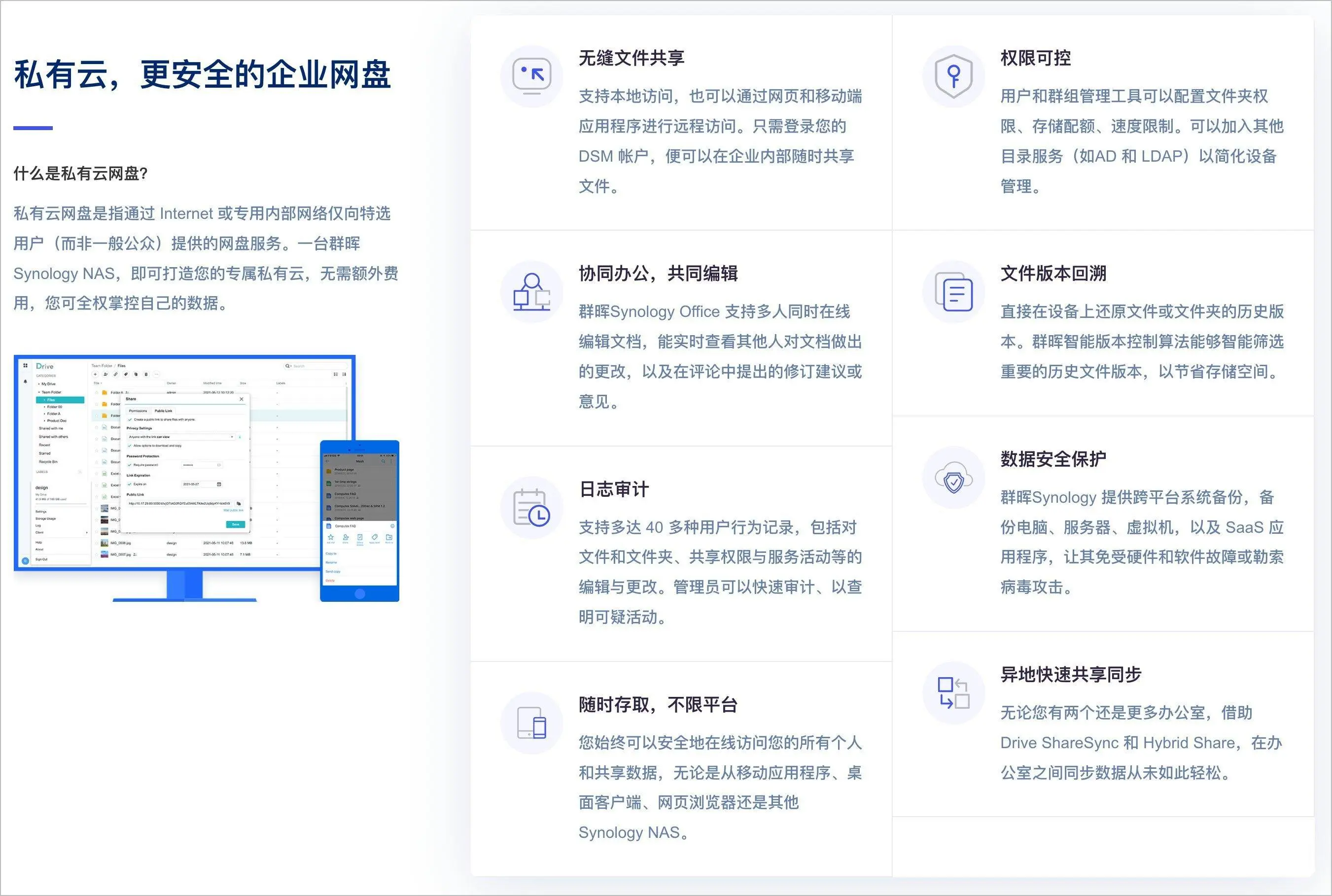Disable the 'Require password' checkbox

tap(130, 465)
